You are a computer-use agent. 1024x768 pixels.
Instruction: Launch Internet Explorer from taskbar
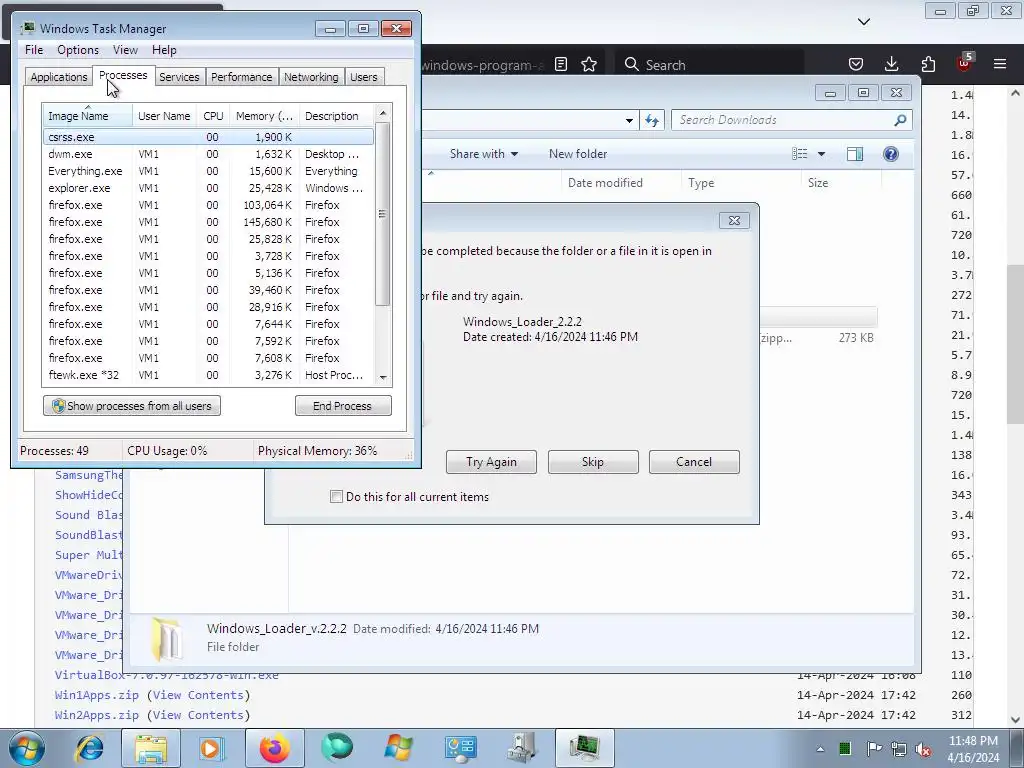click(89, 748)
